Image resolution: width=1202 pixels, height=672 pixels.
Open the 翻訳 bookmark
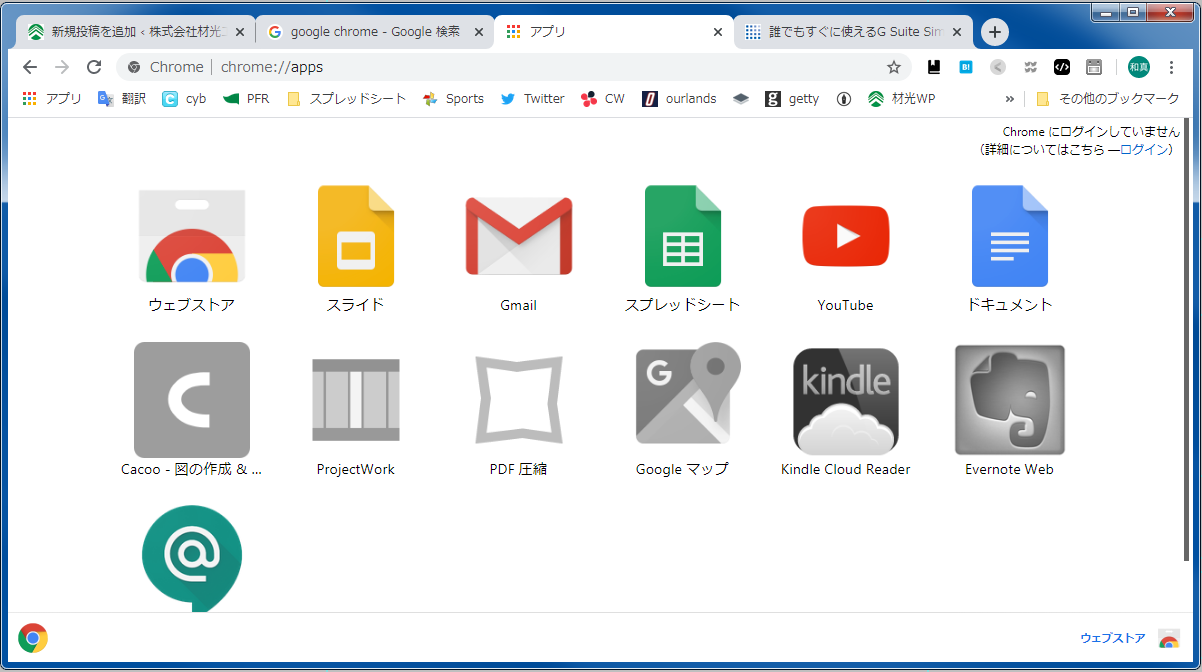[x=122, y=99]
